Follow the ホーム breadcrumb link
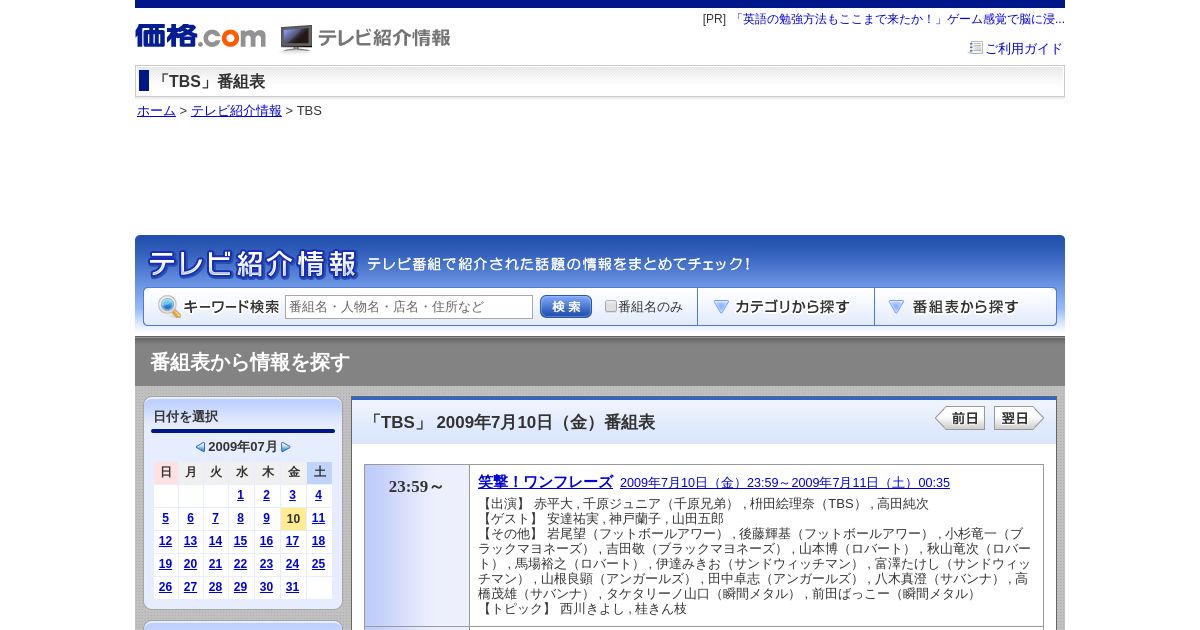 156,111
